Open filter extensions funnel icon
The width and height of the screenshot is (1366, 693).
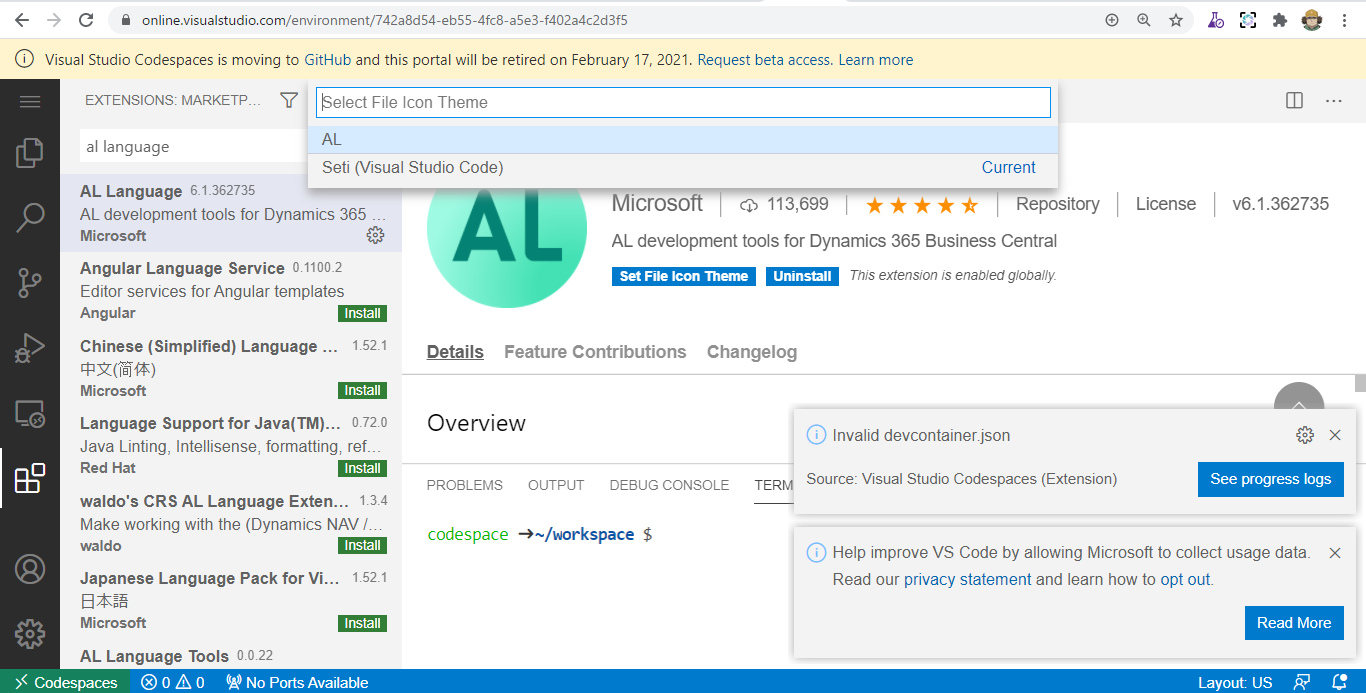pos(287,100)
